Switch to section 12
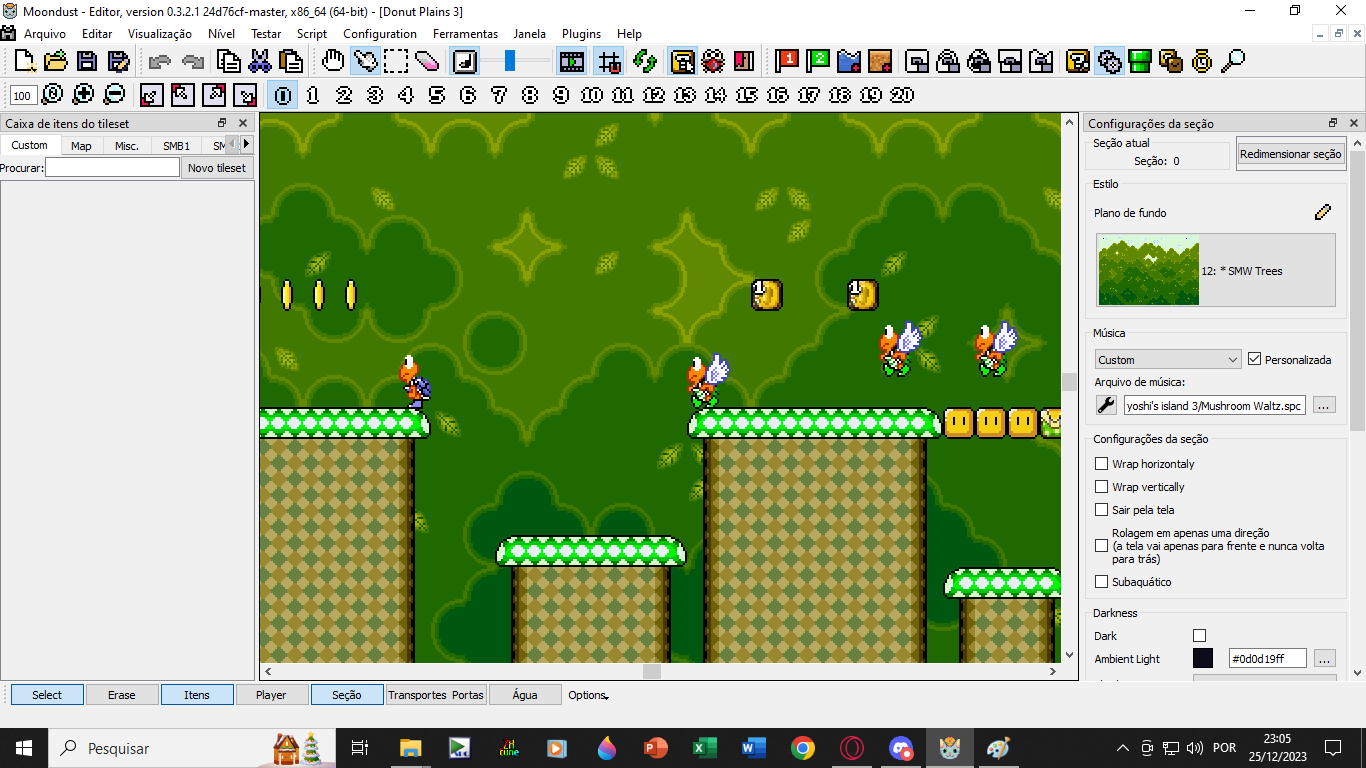The image size is (1366, 768). pos(654,95)
